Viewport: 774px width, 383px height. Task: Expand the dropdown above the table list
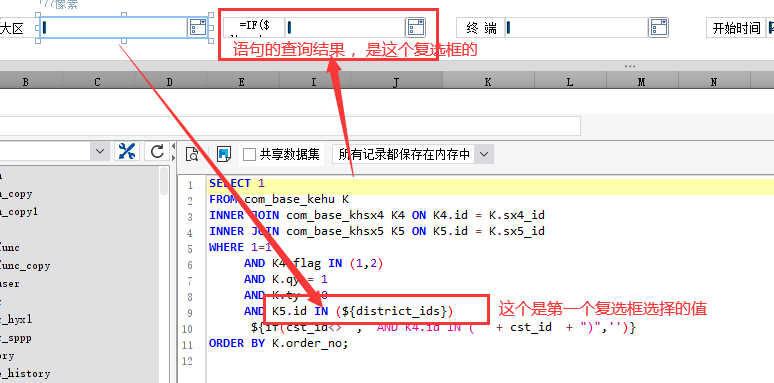pyautogui.click(x=100, y=151)
